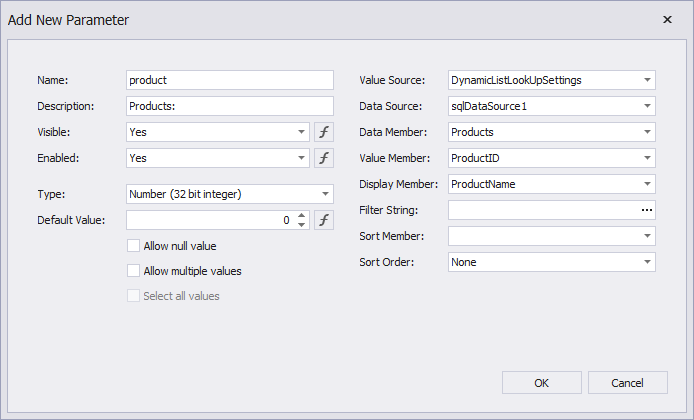Open expression editor for Visible property

[x=324, y=132]
